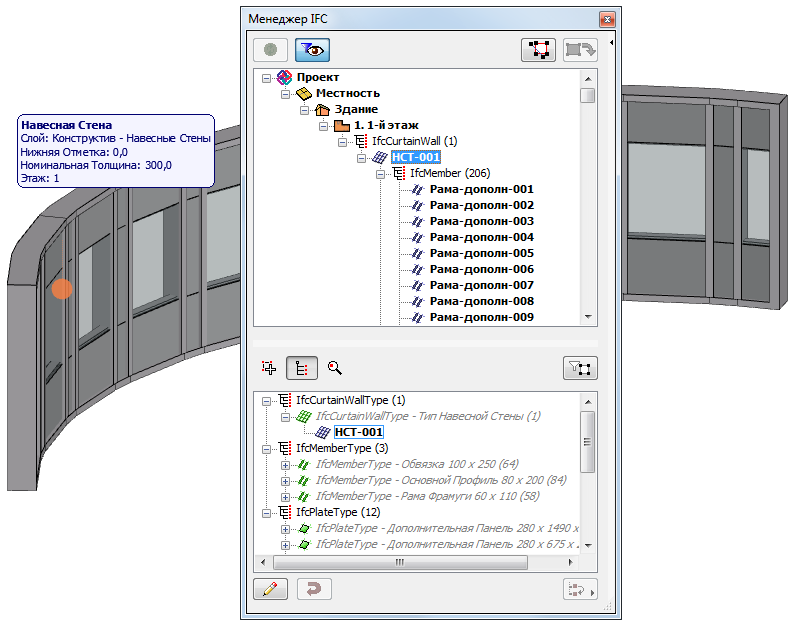This screenshot has height=623, width=791.
Task: Click the undo arrow button
Action: [314, 589]
